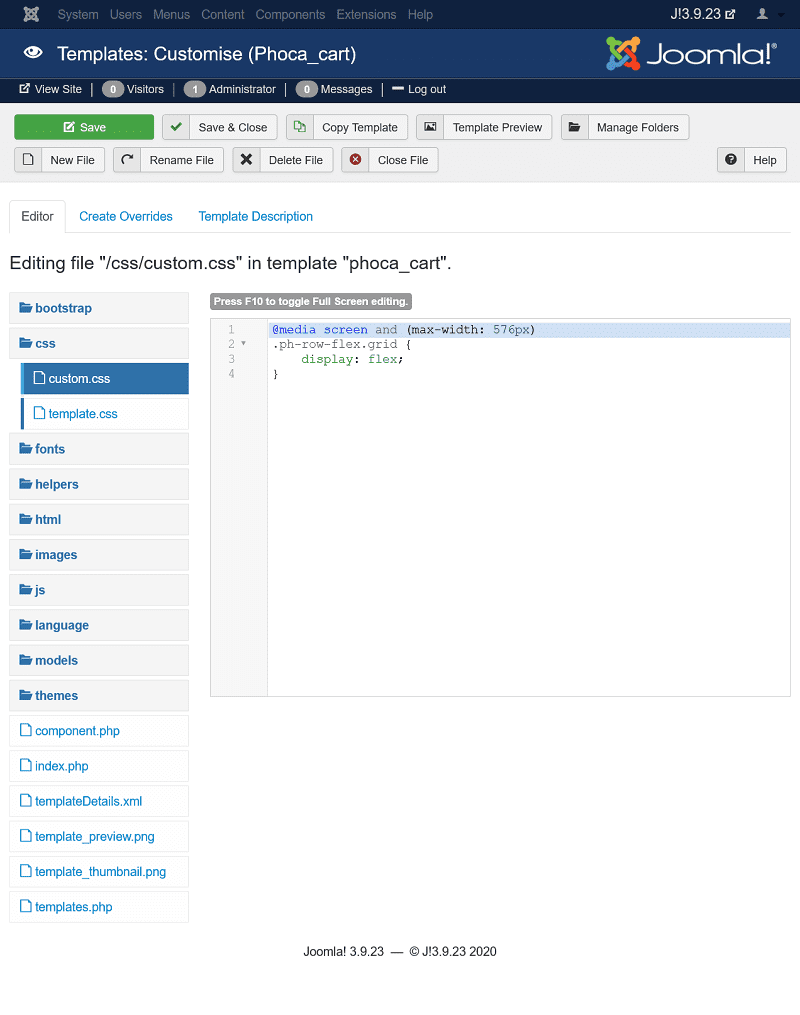Open Template Preview image icon
Viewport: 800px width, 1015px height.
pyautogui.click(x=430, y=127)
